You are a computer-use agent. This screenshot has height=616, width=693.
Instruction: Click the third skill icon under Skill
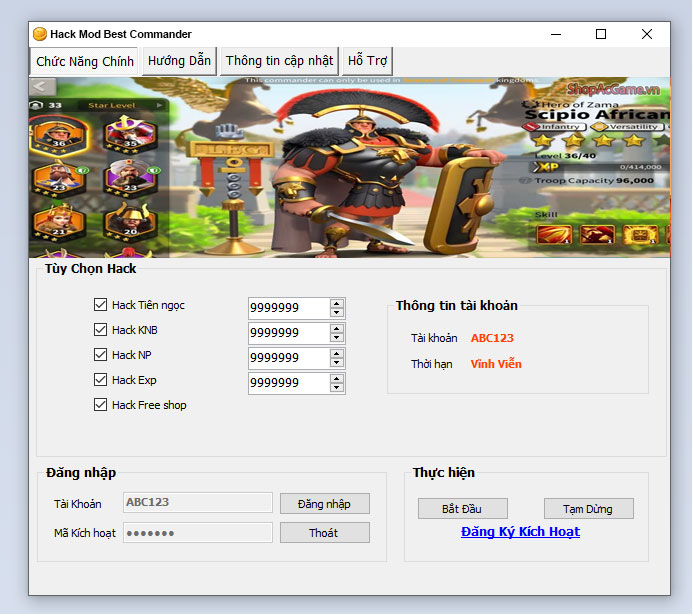click(640, 235)
